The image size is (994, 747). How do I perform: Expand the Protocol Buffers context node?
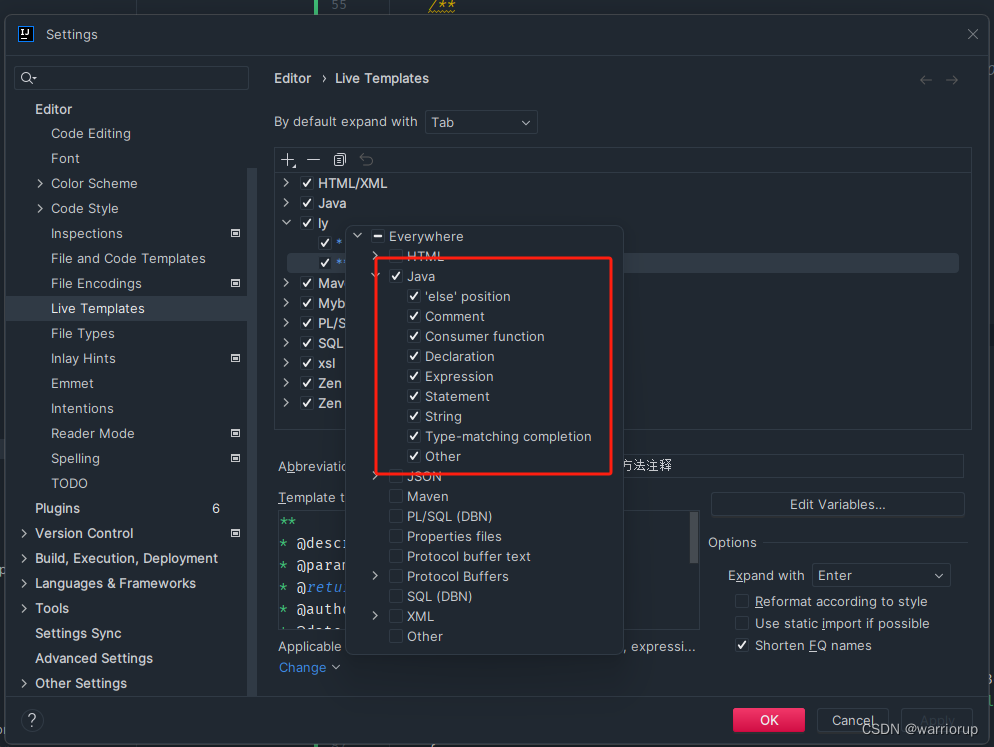(x=375, y=576)
